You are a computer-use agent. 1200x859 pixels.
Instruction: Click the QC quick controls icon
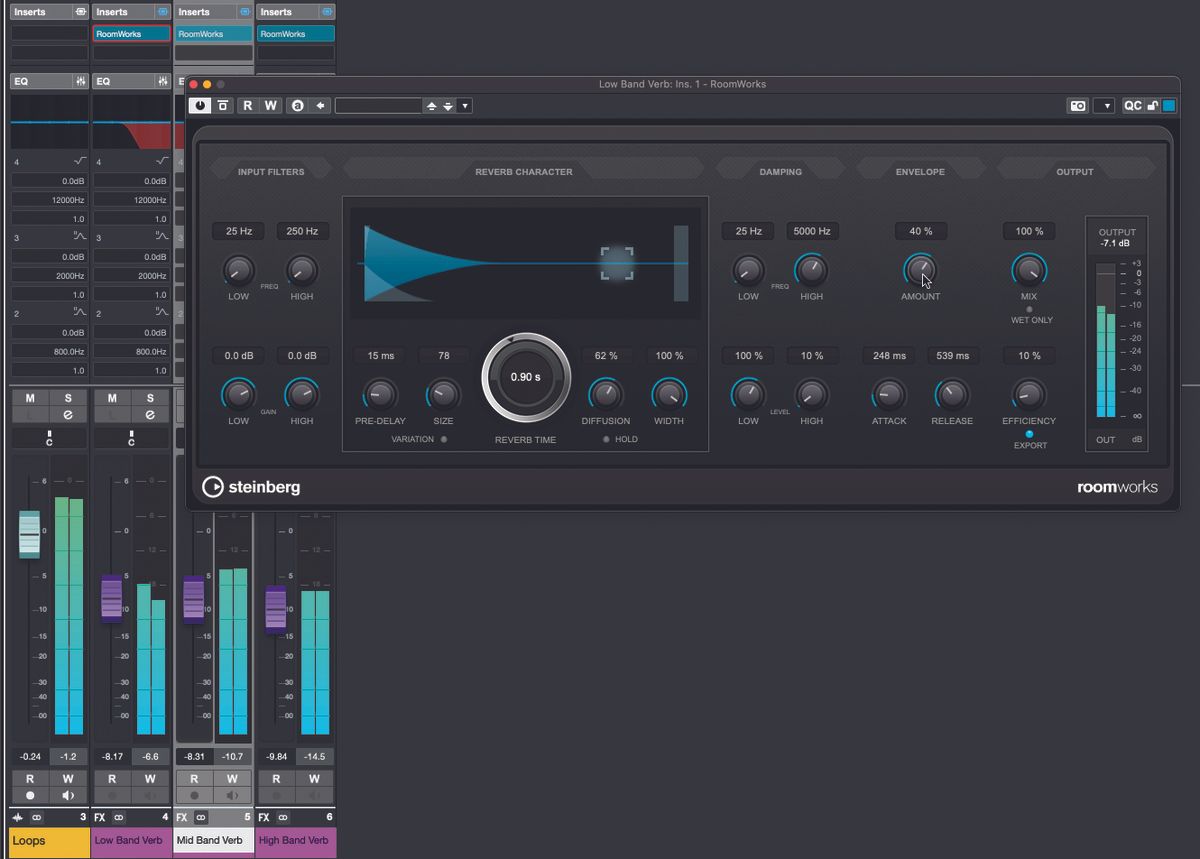tap(1131, 105)
